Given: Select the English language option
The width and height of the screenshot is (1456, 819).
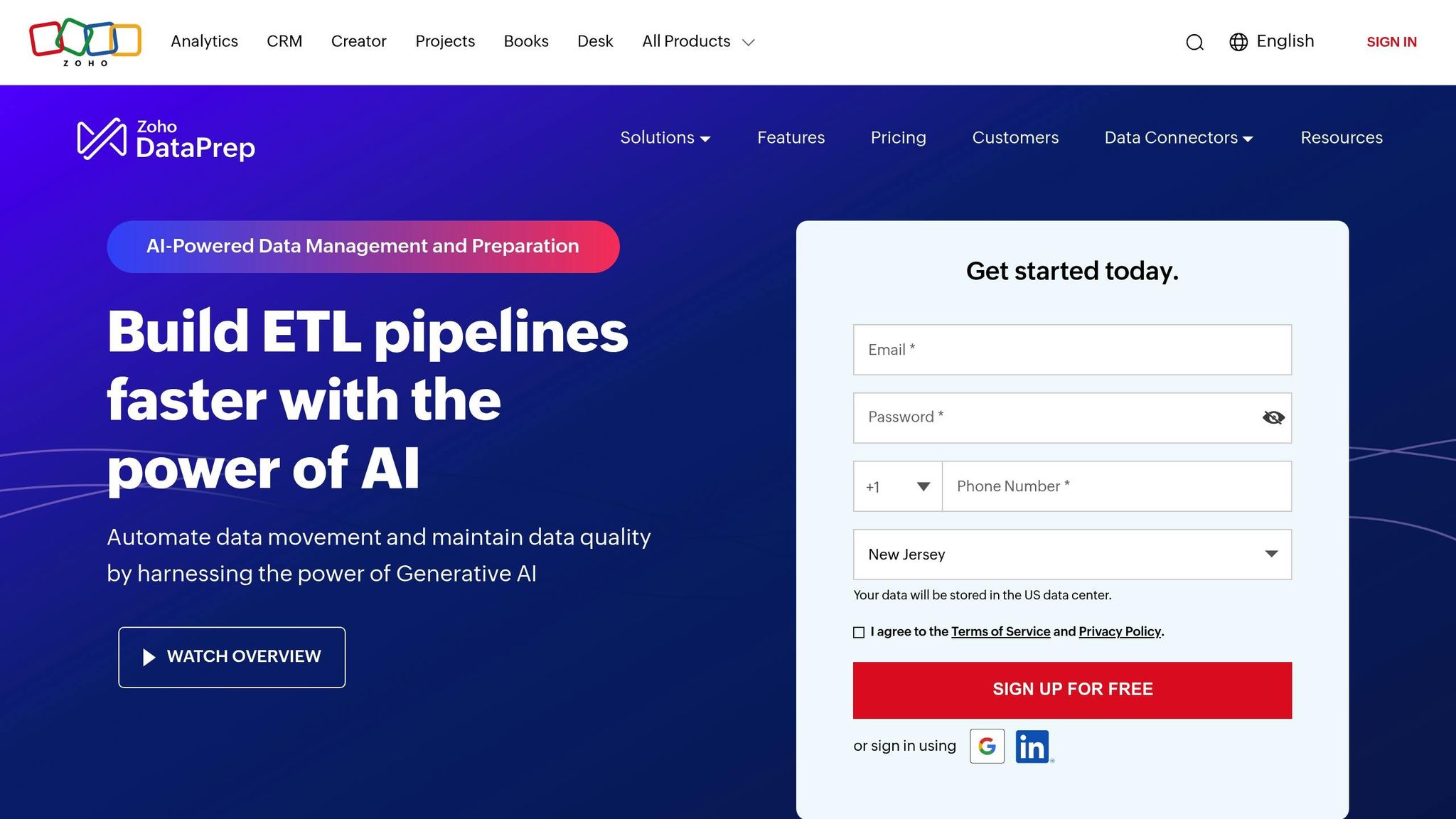Looking at the screenshot, I should coord(1285,41).
